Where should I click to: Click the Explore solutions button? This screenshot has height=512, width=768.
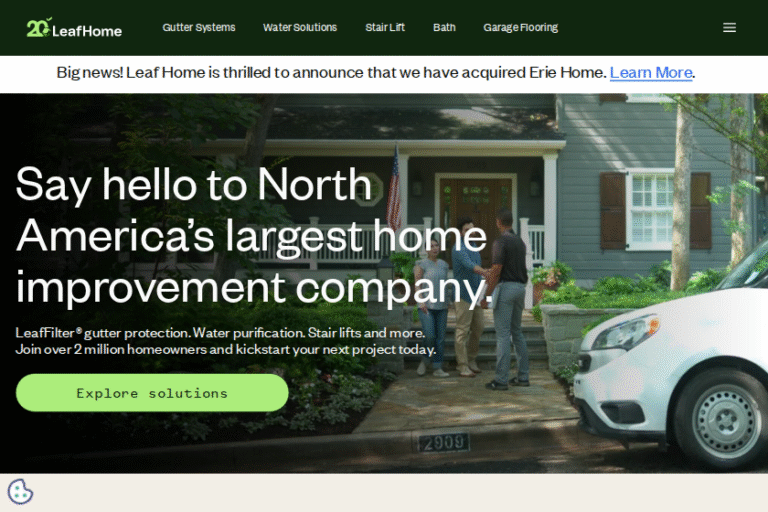(152, 393)
